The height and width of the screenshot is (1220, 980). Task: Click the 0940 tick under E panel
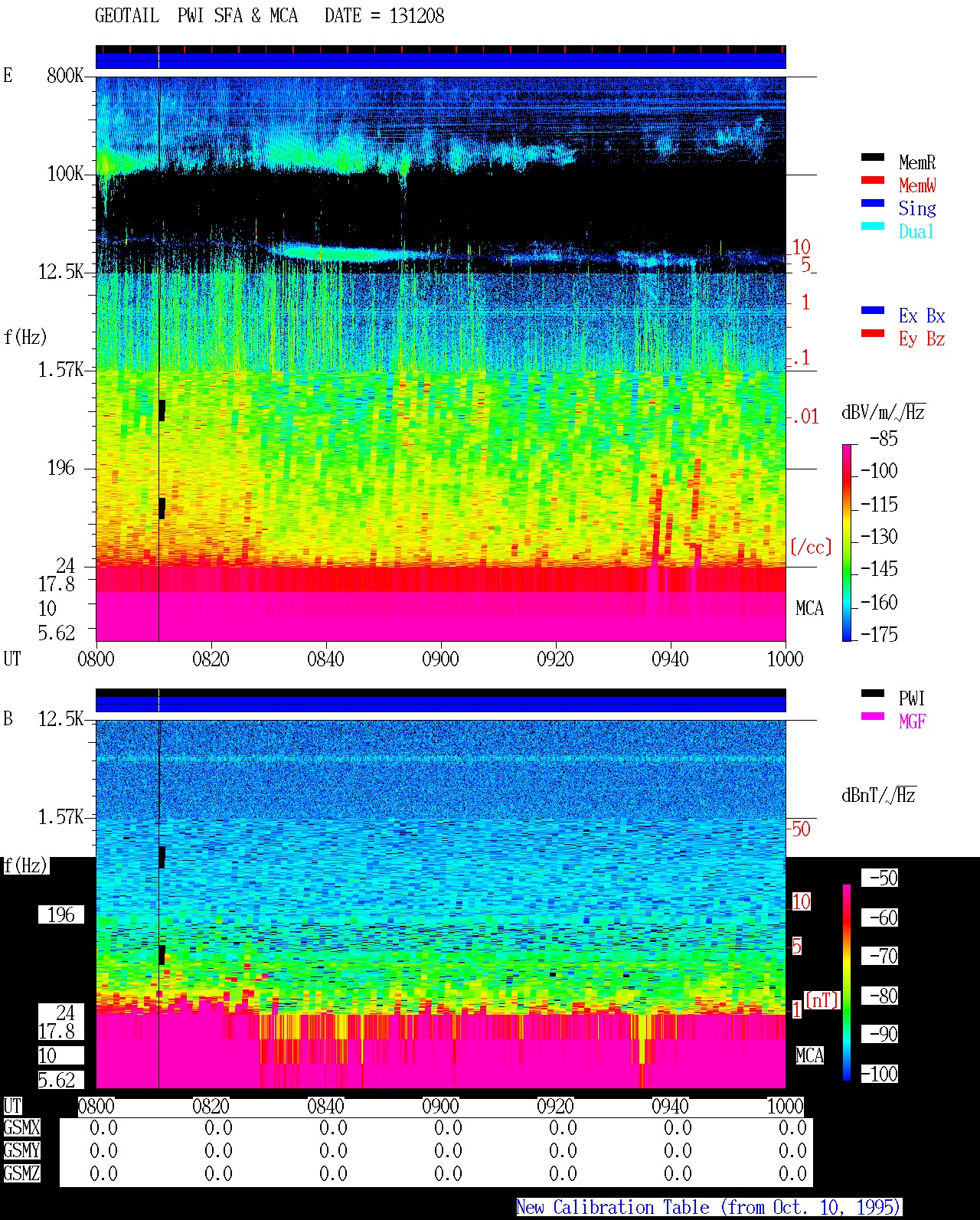(670, 659)
